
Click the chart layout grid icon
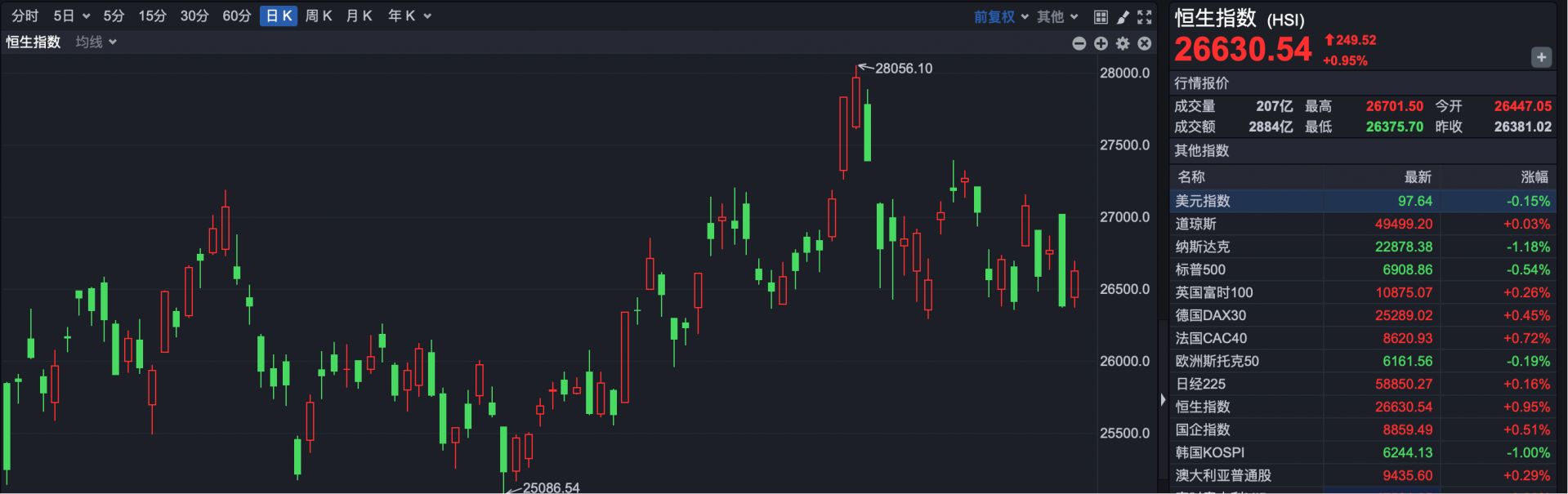click(x=1101, y=17)
